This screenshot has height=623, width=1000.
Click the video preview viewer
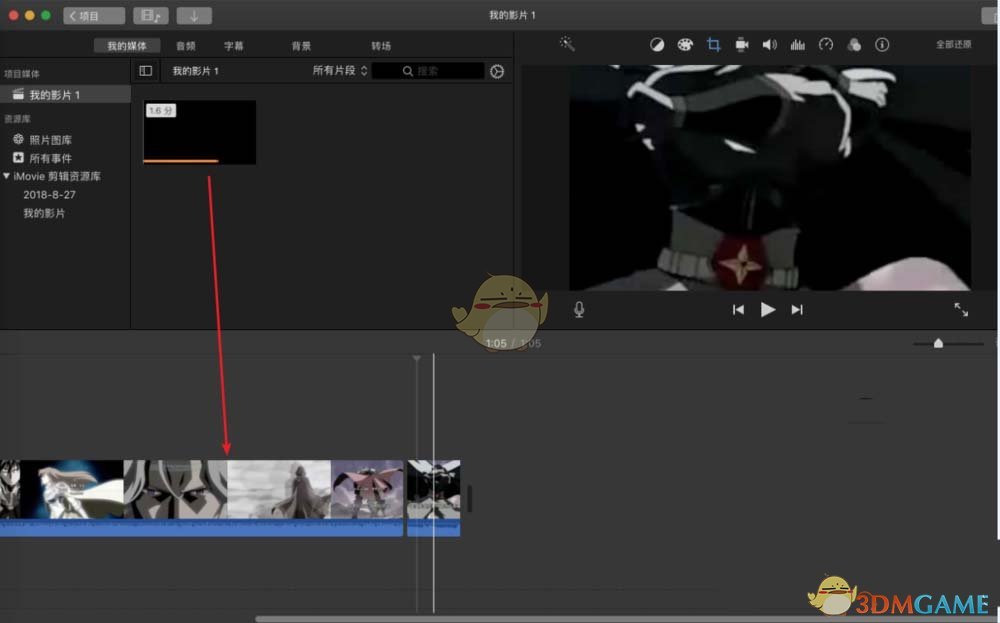point(770,178)
